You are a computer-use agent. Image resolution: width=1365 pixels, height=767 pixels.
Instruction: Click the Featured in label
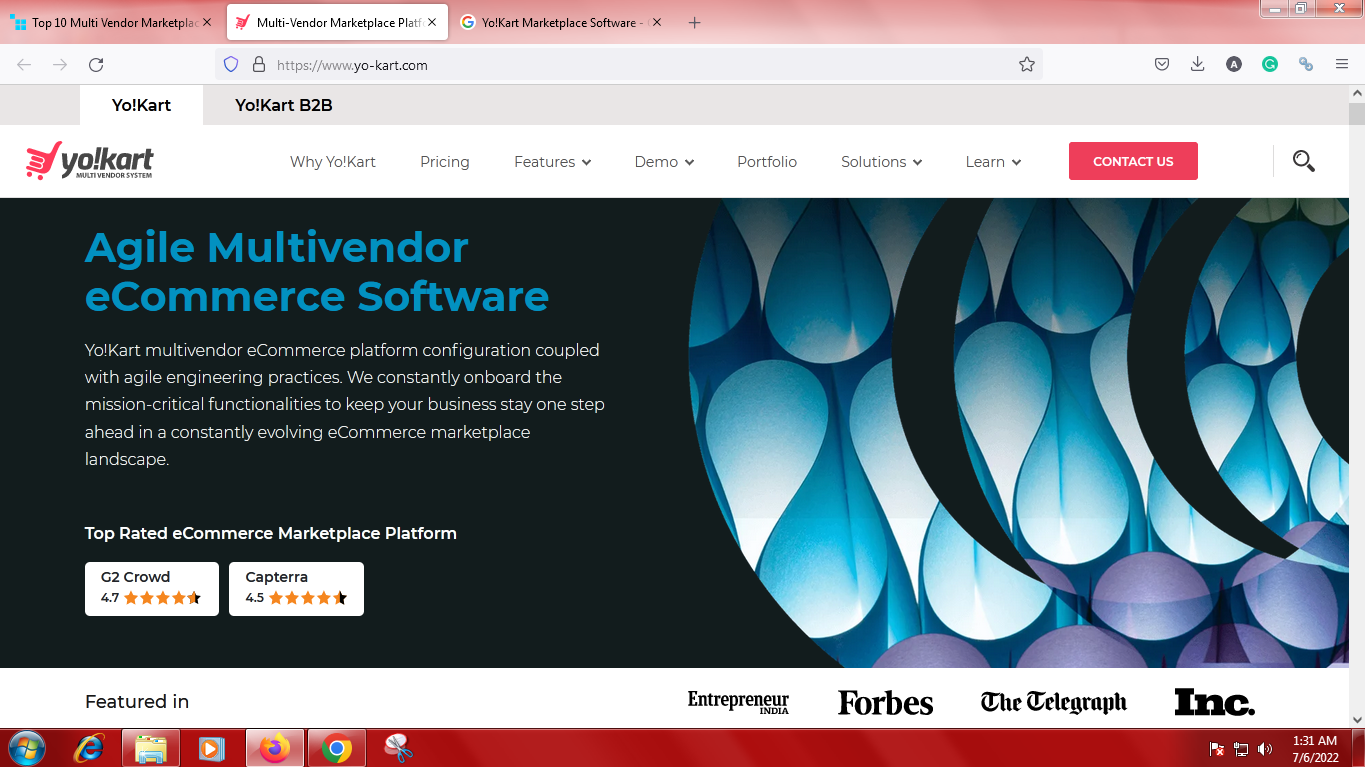pyautogui.click(x=137, y=702)
